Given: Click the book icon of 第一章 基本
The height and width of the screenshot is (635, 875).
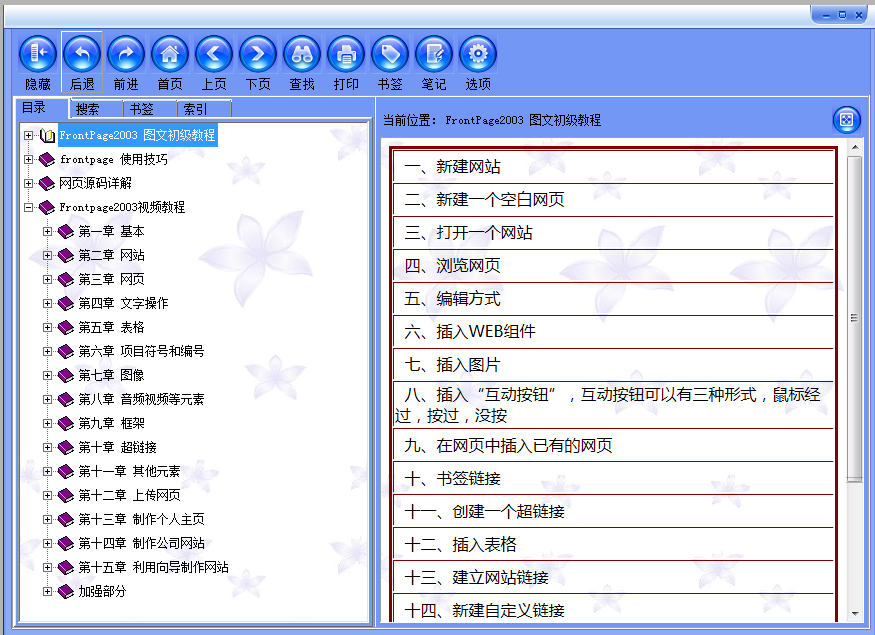Looking at the screenshot, I should pos(66,232).
